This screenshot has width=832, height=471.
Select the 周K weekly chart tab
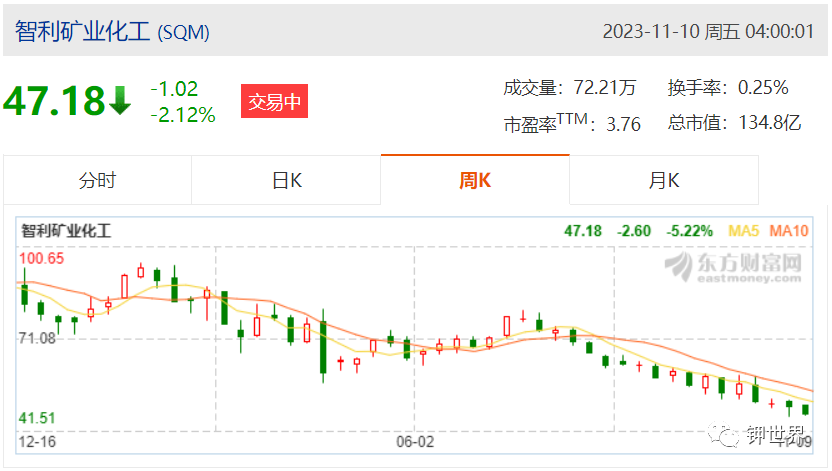[x=475, y=180]
